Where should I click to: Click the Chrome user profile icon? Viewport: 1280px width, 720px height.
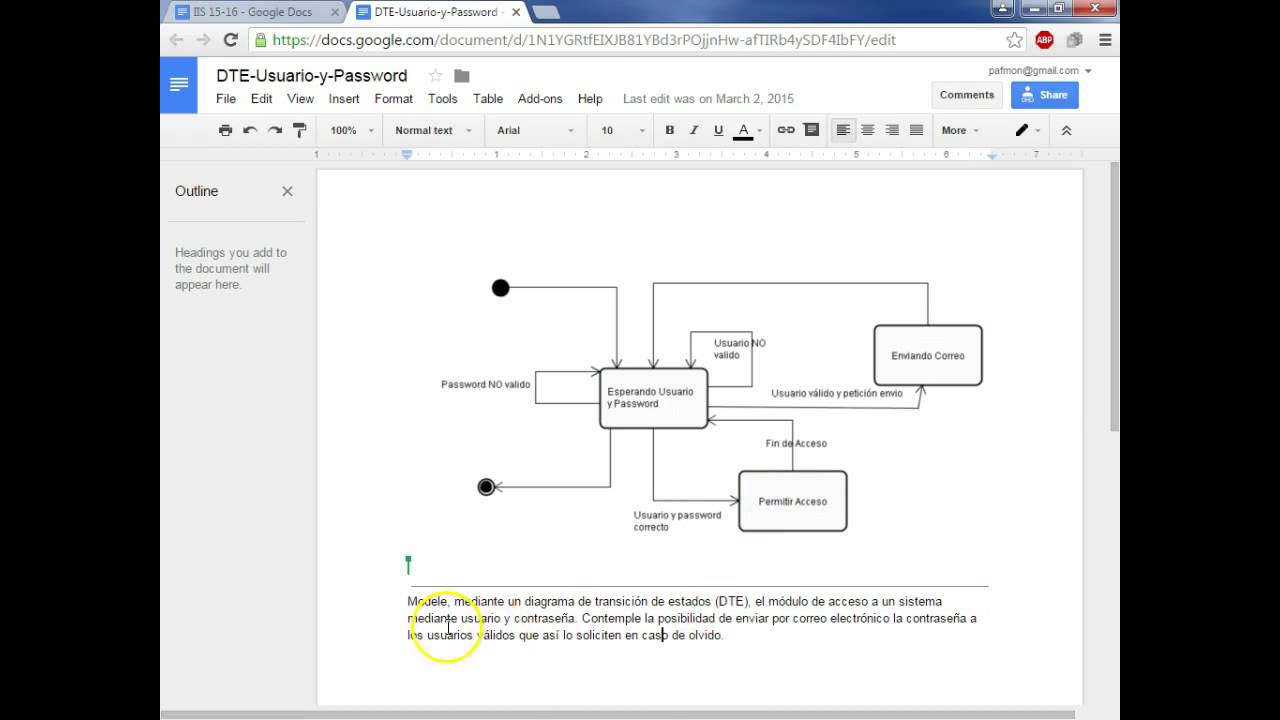point(1003,8)
